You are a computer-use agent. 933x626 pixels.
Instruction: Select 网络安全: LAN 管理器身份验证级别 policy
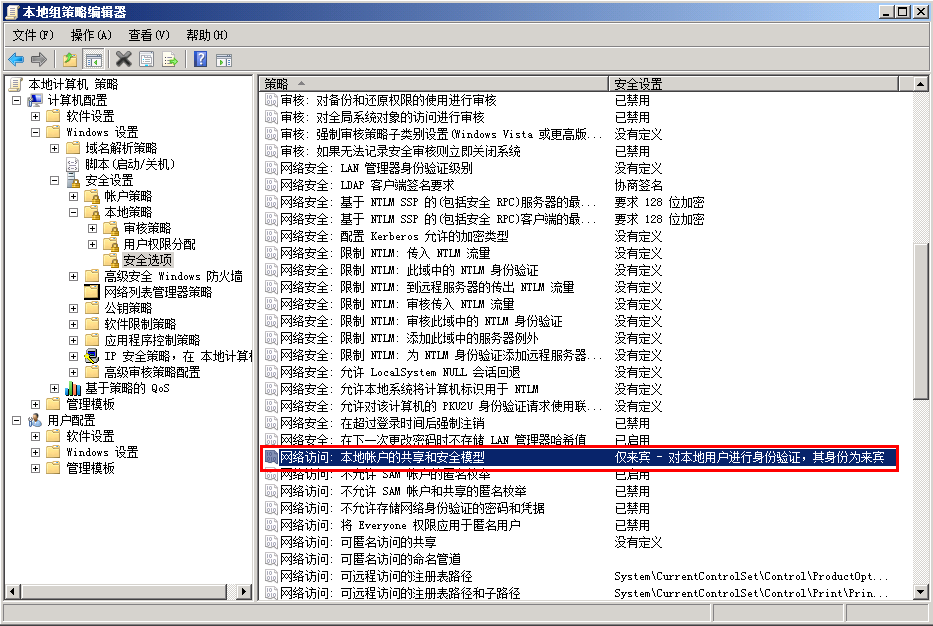point(376,168)
